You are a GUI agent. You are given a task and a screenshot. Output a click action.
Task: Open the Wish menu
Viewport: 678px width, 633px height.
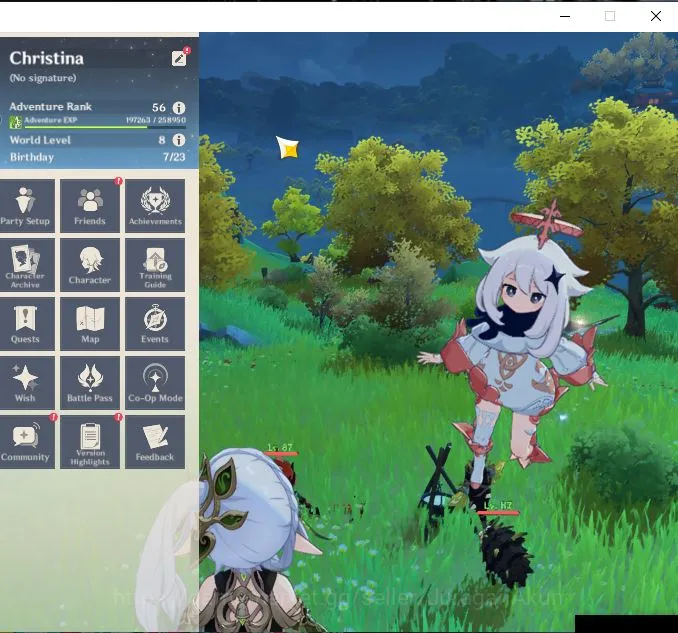[x=27, y=383]
